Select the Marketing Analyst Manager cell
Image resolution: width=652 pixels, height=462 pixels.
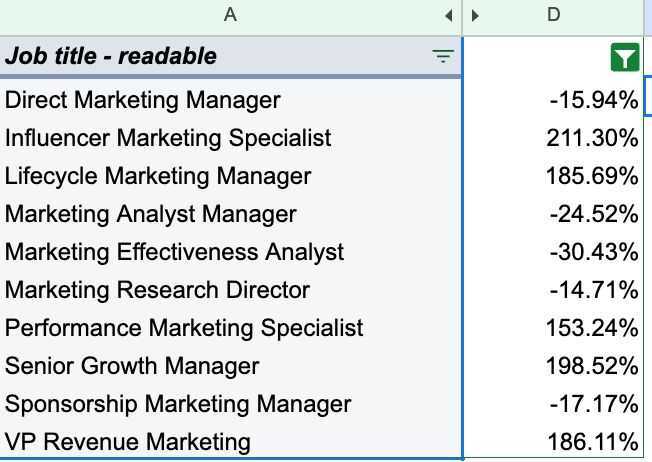click(x=231, y=214)
